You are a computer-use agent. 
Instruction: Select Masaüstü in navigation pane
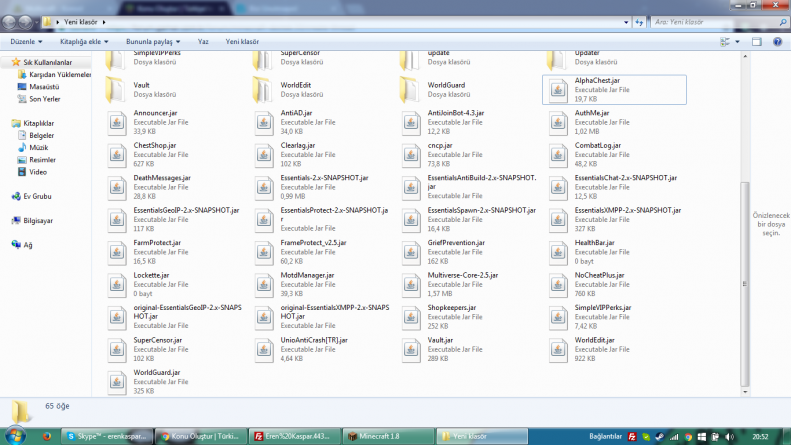point(44,87)
